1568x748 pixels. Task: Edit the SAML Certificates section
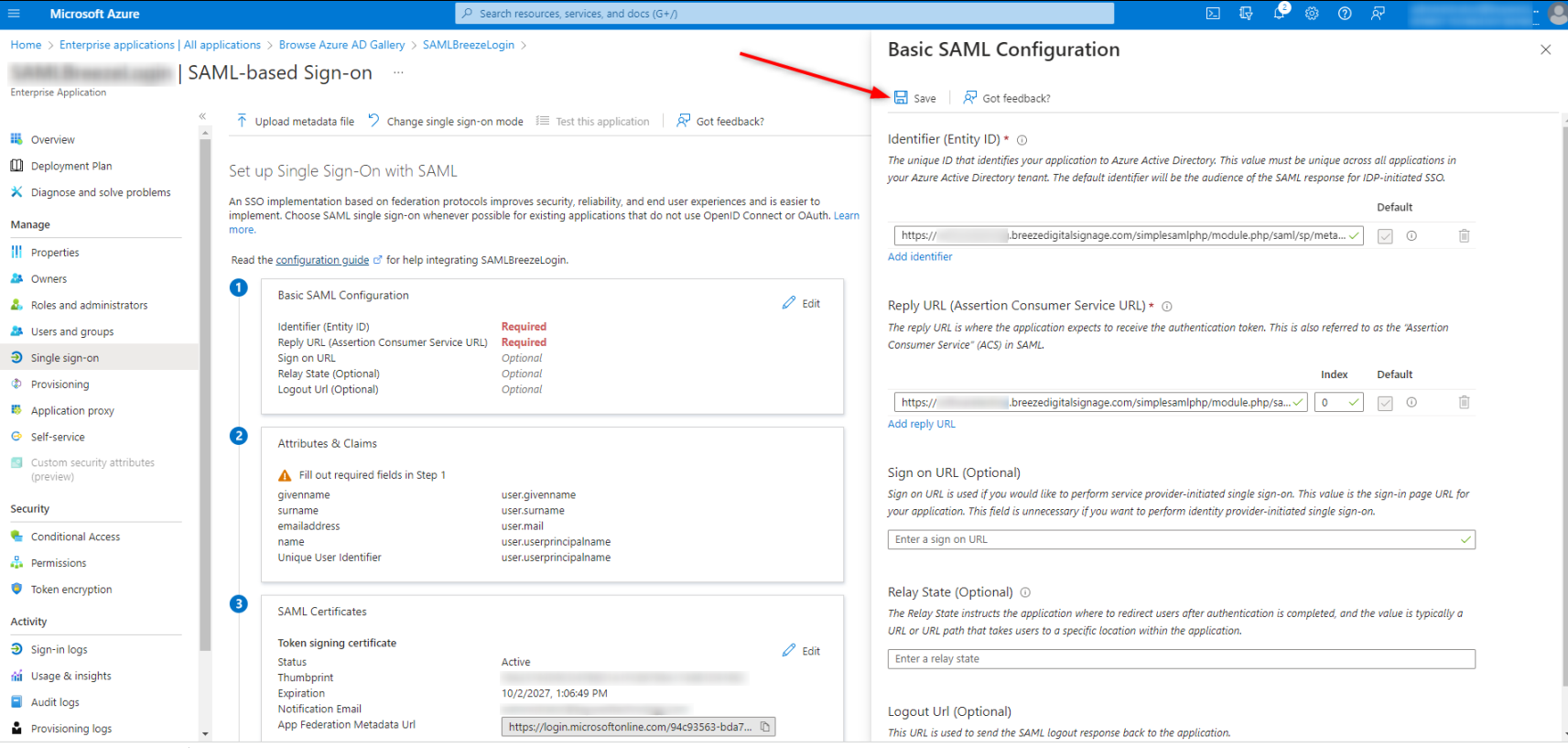[801, 651]
